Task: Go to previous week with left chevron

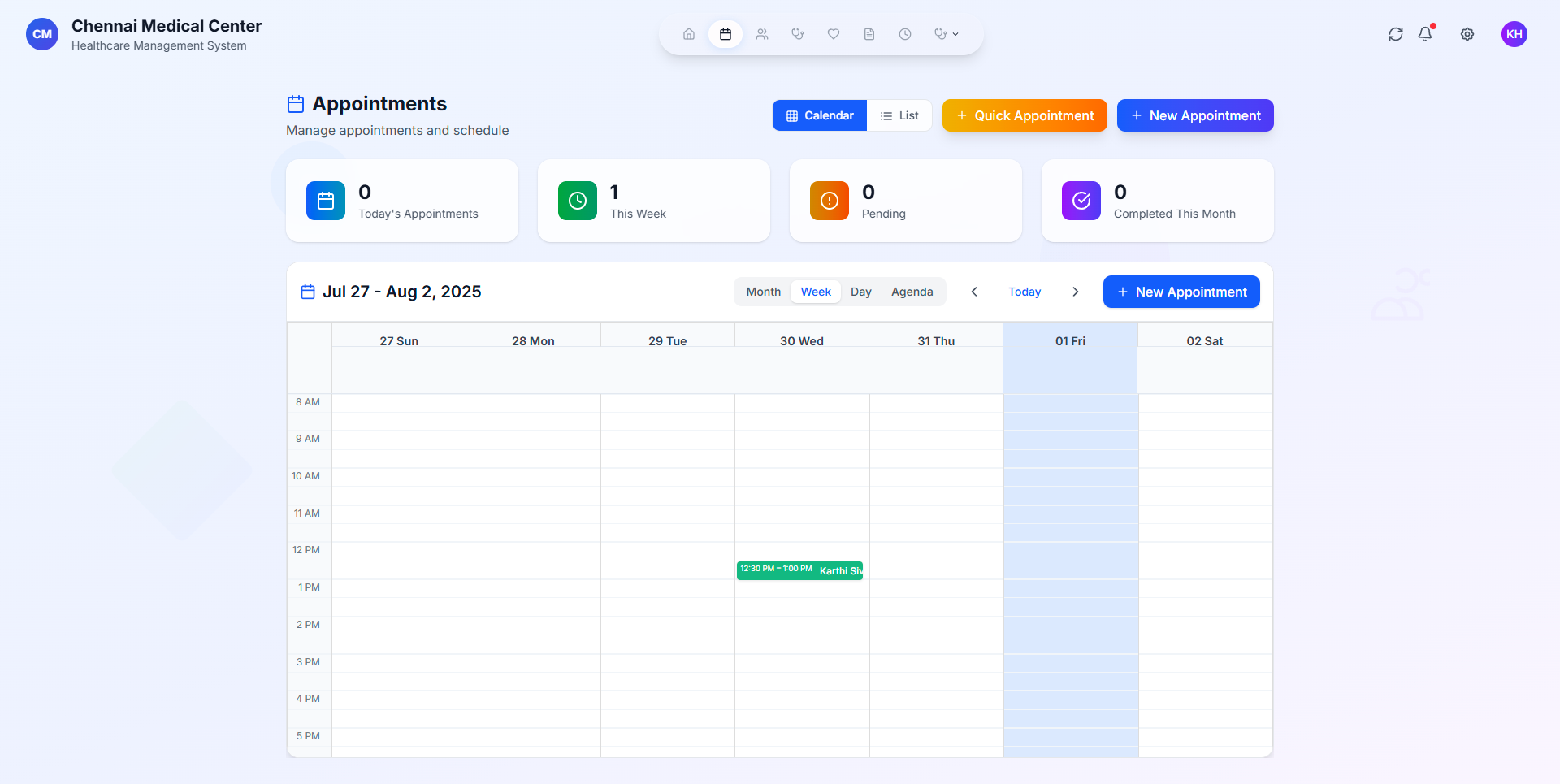Action: 974,292
